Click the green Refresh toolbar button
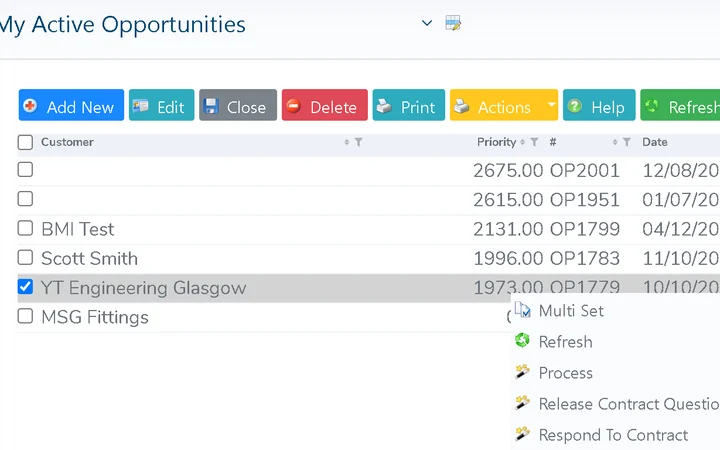Viewport: 720px width, 450px height. [680, 105]
